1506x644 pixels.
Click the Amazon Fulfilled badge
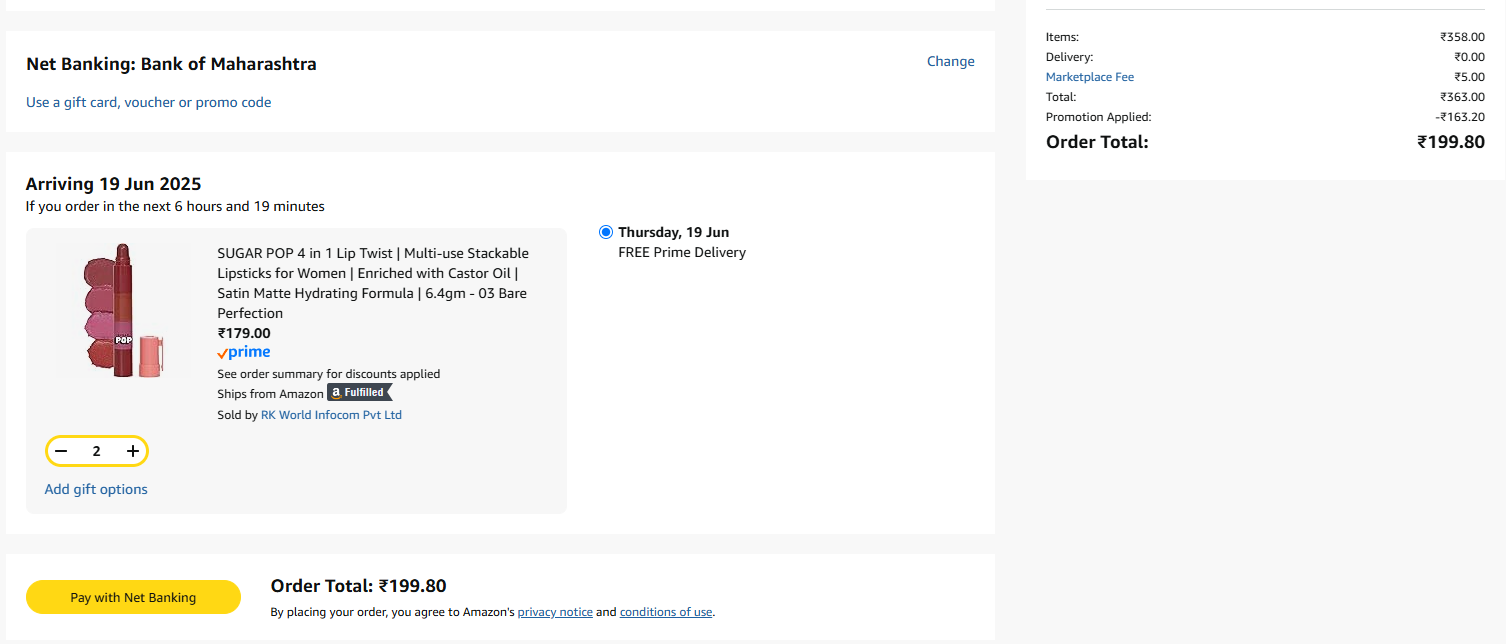pos(360,393)
